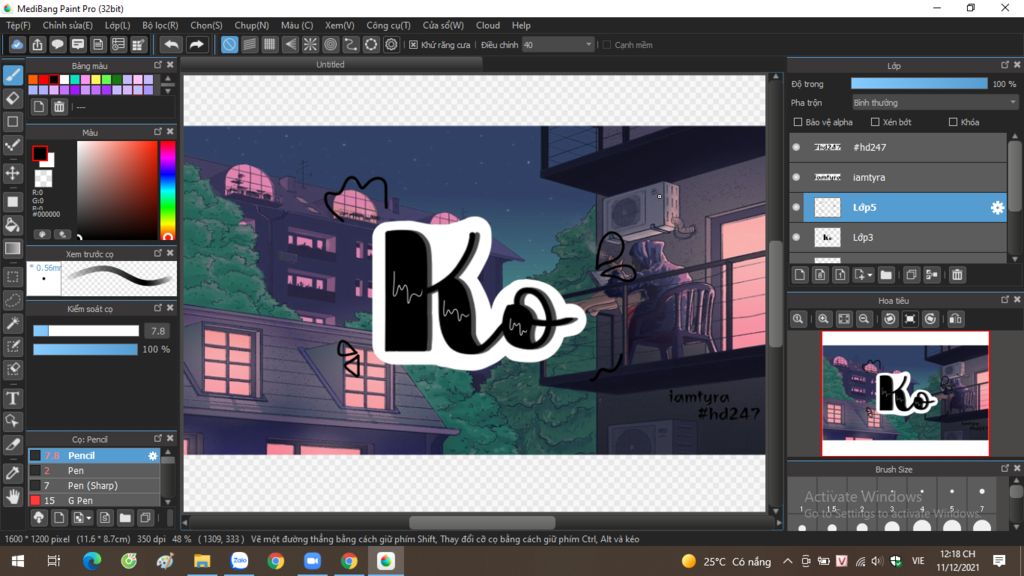Open the Điều chỉnh correction dropdown

pyautogui.click(x=558, y=45)
